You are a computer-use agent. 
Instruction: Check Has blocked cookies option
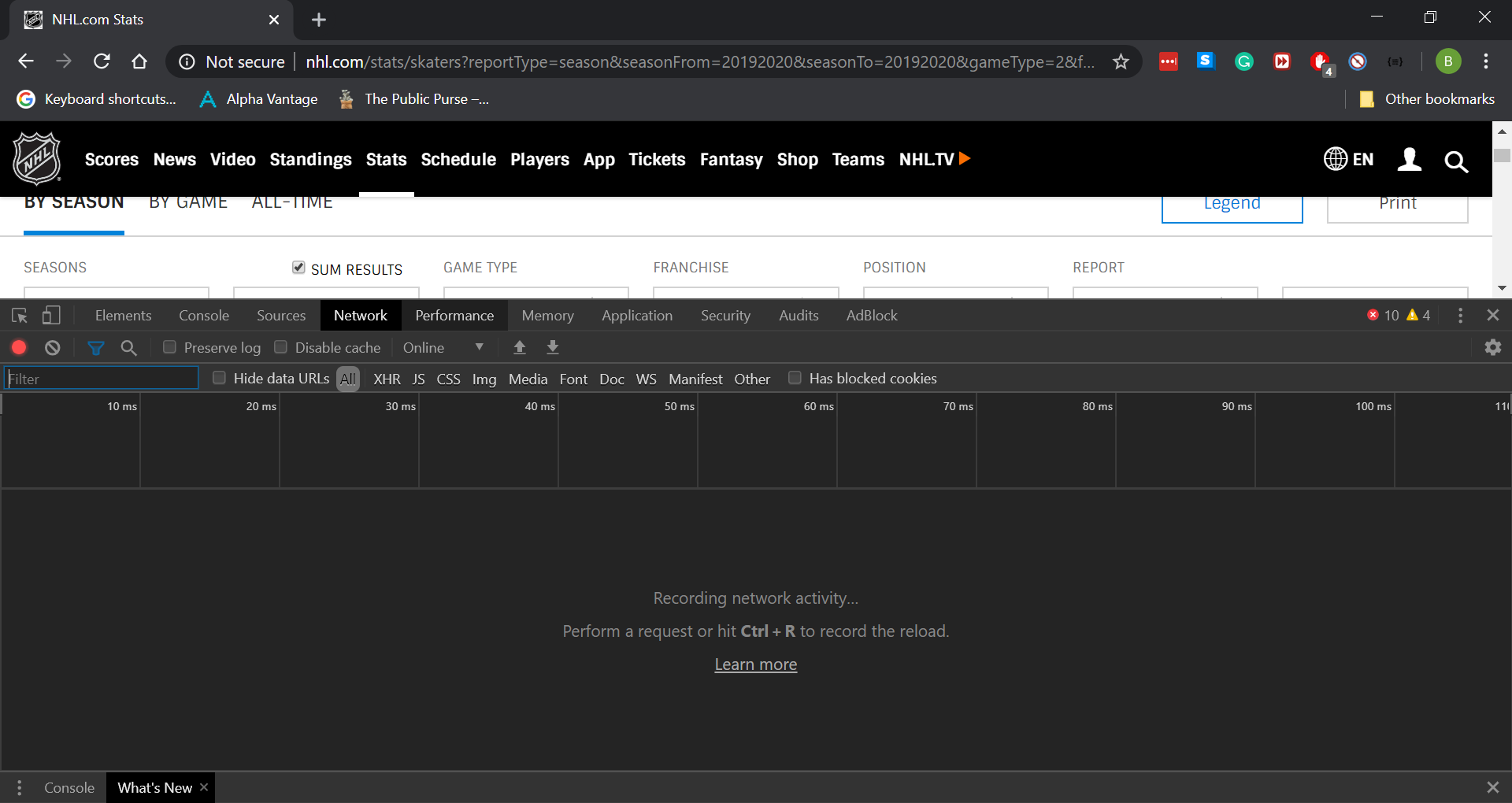point(795,378)
